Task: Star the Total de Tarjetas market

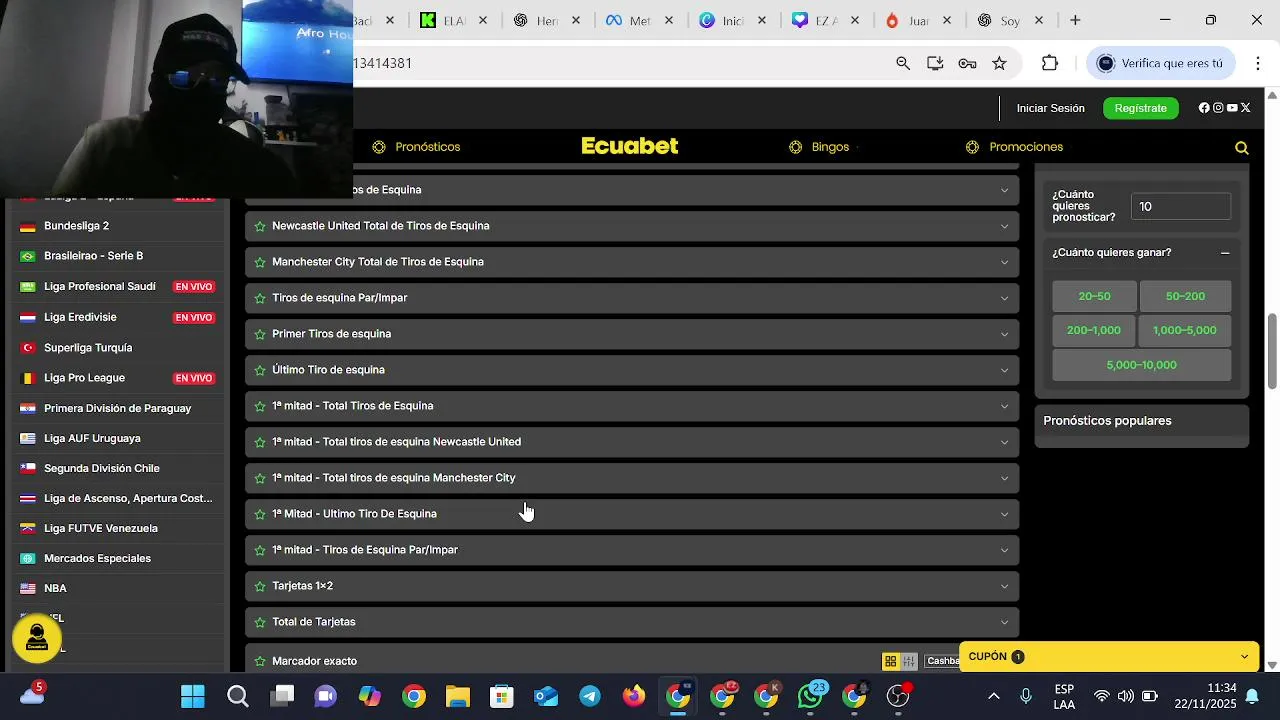Action: 260,622
